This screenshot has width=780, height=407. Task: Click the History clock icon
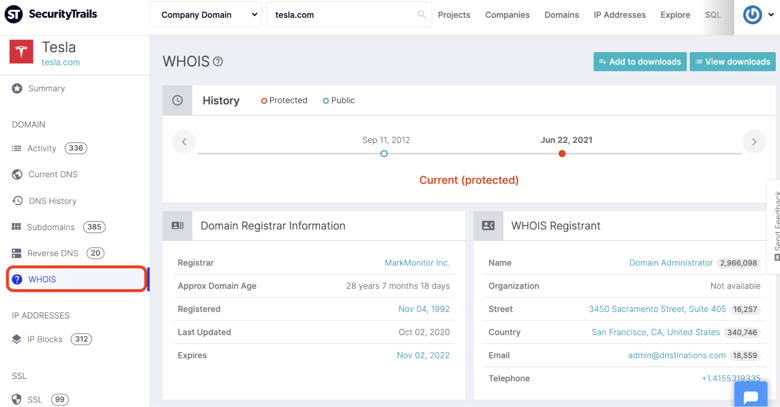pos(177,101)
